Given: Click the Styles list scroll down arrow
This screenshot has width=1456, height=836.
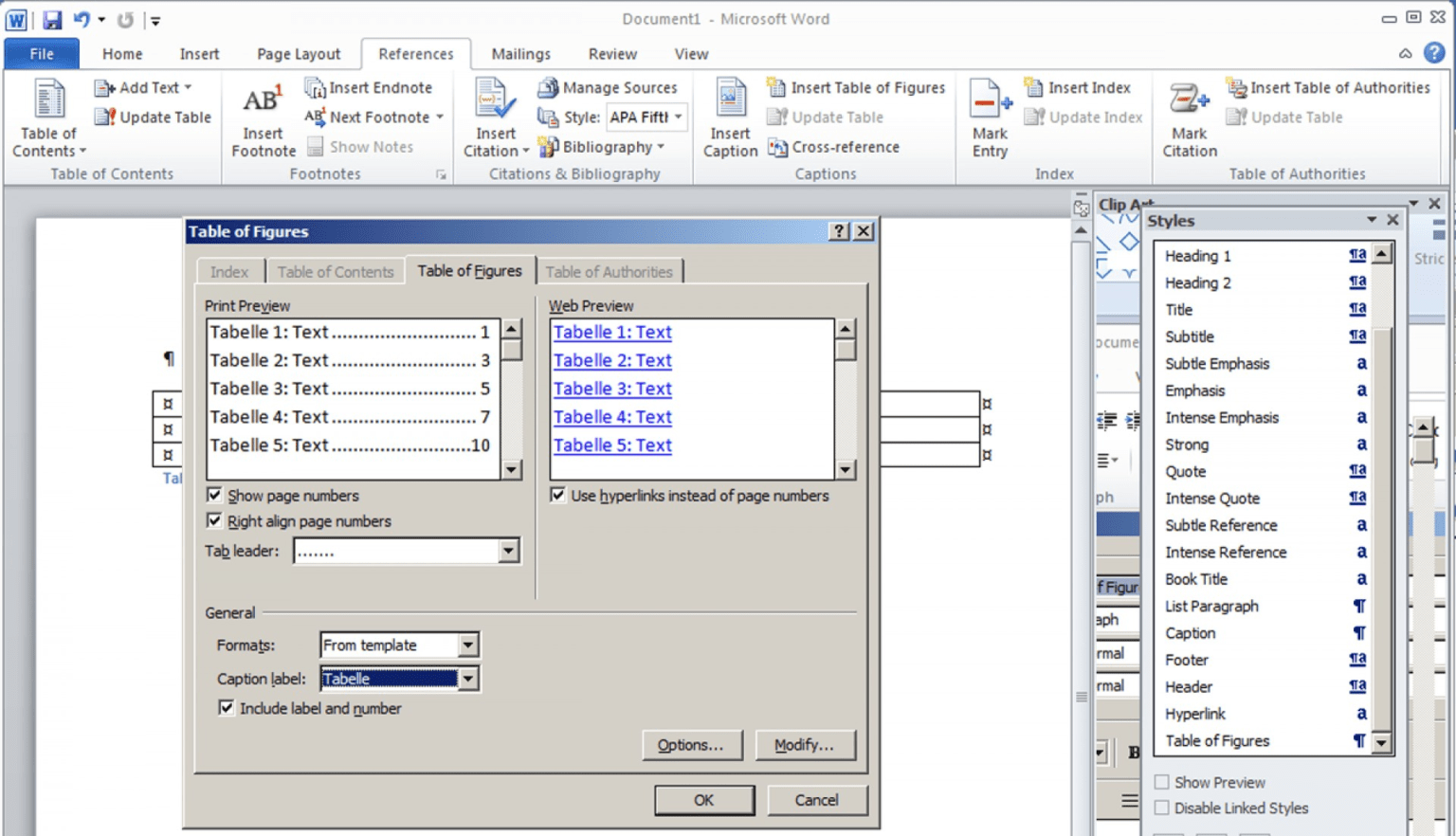Looking at the screenshot, I should click(x=1382, y=742).
